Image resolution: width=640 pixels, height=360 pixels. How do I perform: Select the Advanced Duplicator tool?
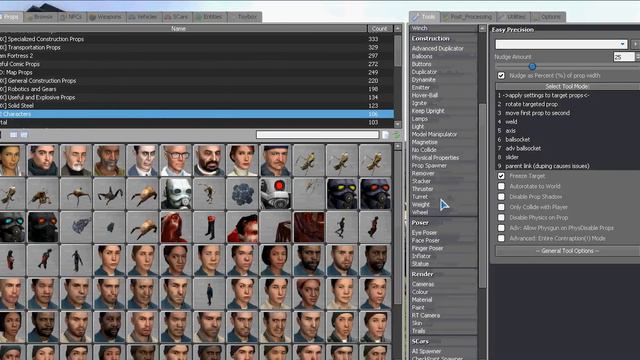pyautogui.click(x=438, y=48)
